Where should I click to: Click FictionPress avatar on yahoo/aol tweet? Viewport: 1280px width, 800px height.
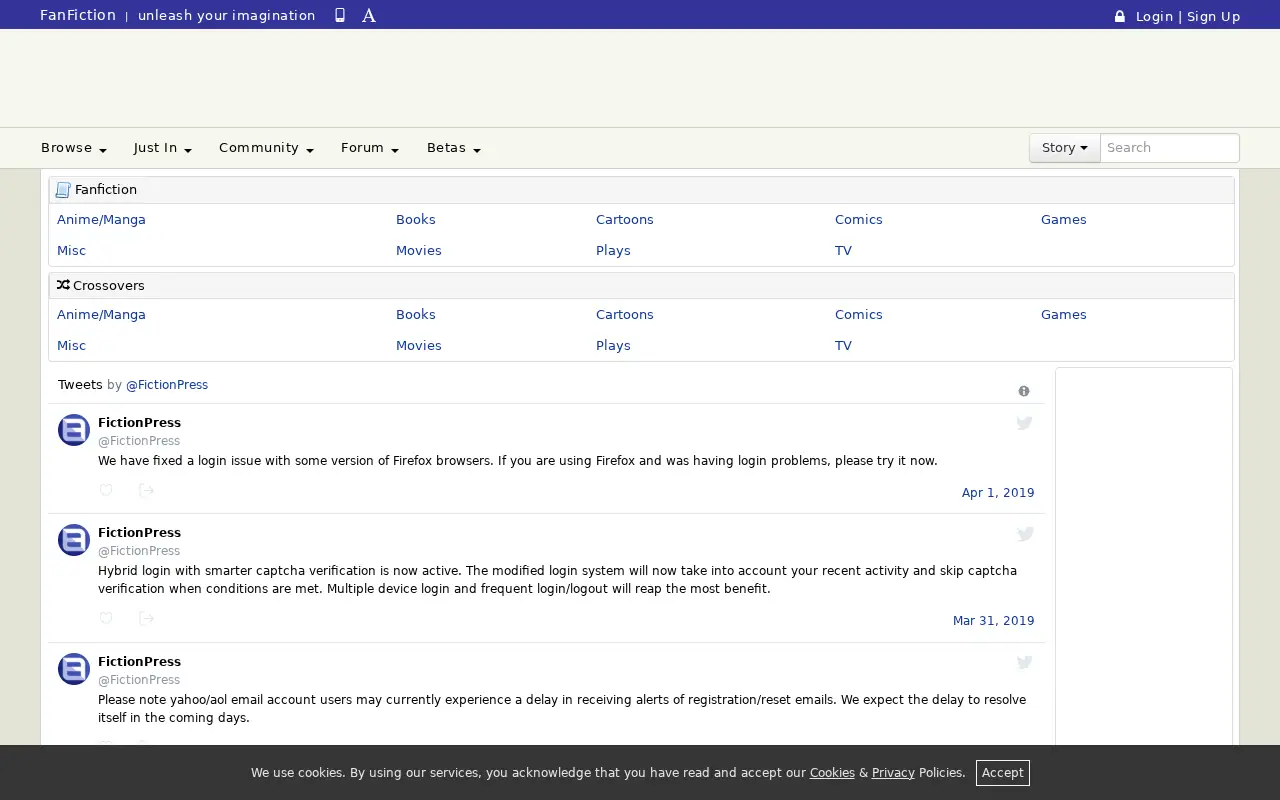coord(74,669)
